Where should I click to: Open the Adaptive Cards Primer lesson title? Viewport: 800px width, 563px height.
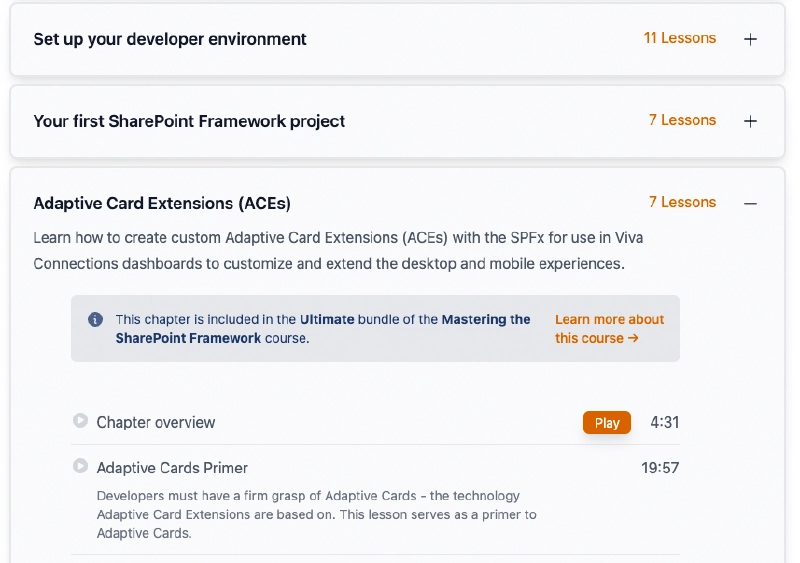[172, 468]
